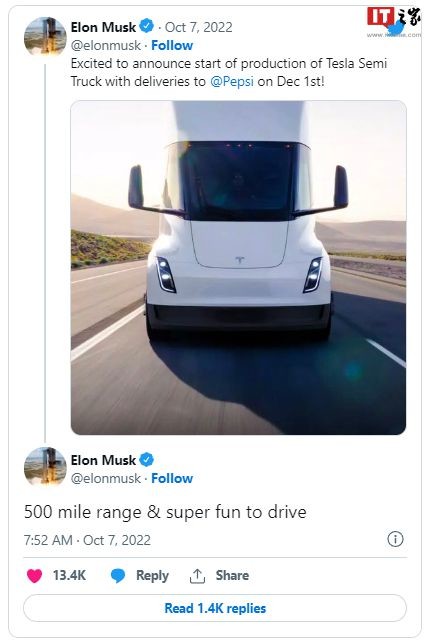Image resolution: width=428 pixels, height=641 pixels.
Task: Click the share upload arrow icon
Action: pyautogui.click(x=197, y=576)
